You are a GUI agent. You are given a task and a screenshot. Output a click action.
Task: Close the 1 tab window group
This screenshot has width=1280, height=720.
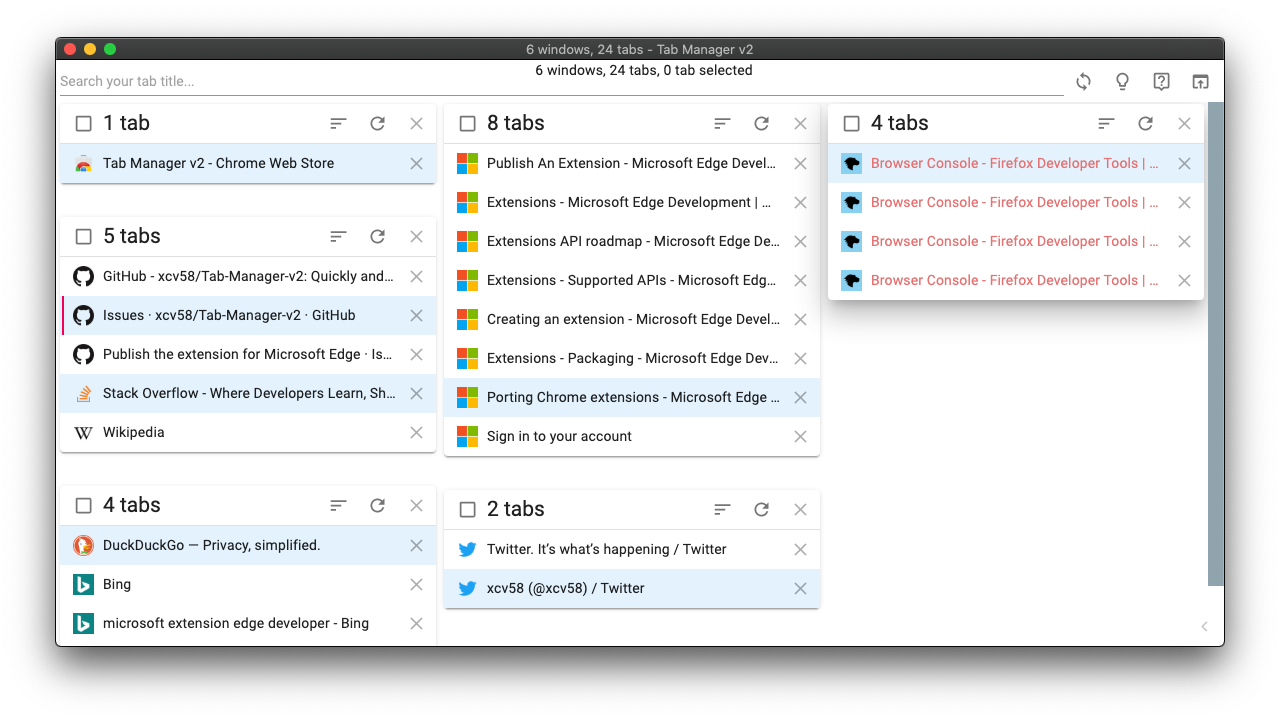[417, 124]
